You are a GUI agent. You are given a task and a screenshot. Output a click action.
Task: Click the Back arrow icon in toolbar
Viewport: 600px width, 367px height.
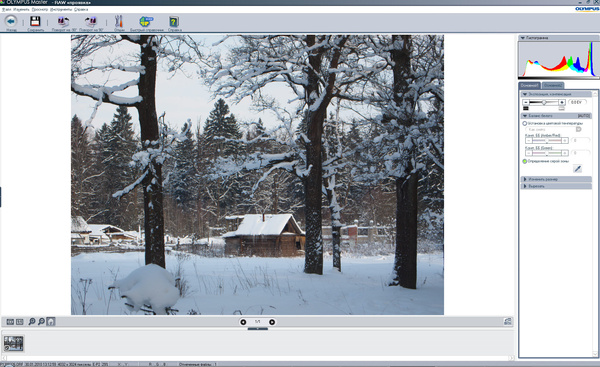point(11,21)
